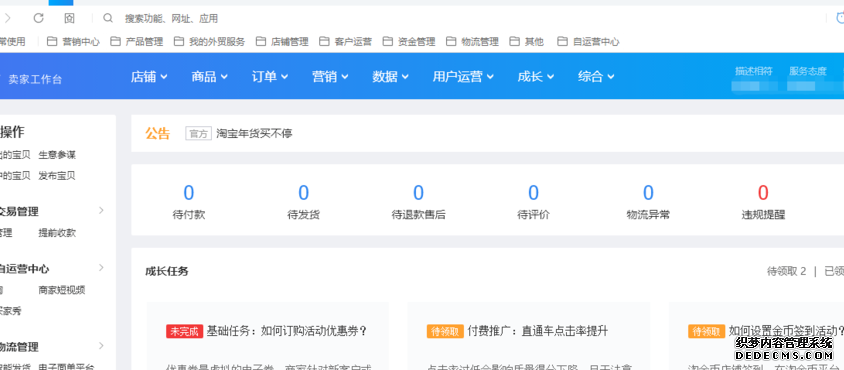Click the 官方 tag in announcements
Image resolution: width=844 pixels, height=370 pixels.
tap(198, 134)
